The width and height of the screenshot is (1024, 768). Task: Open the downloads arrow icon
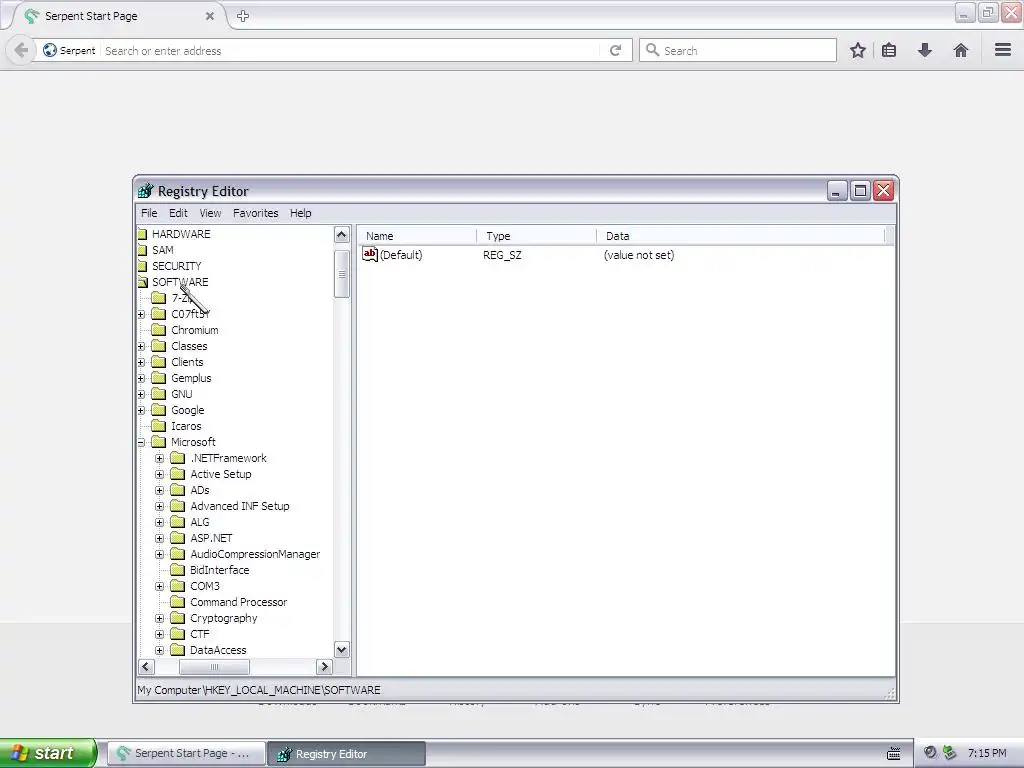pyautogui.click(x=925, y=50)
